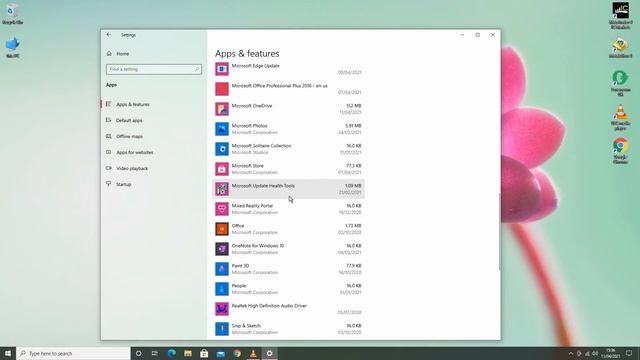Select Microsoft Solitaire Collection entry name
The height and width of the screenshot is (360, 640).
[x=262, y=146]
